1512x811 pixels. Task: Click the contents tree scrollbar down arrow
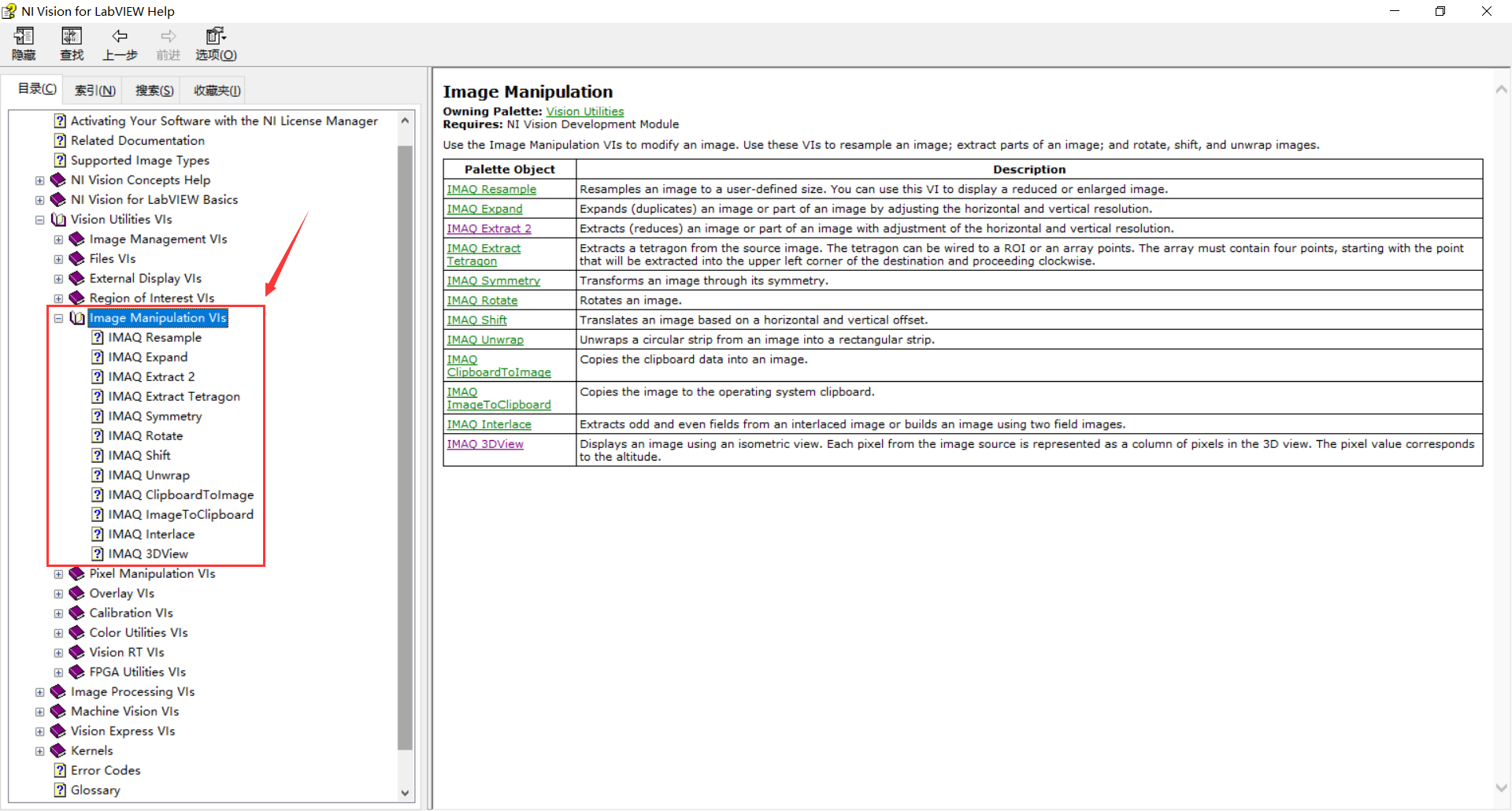pyautogui.click(x=405, y=793)
